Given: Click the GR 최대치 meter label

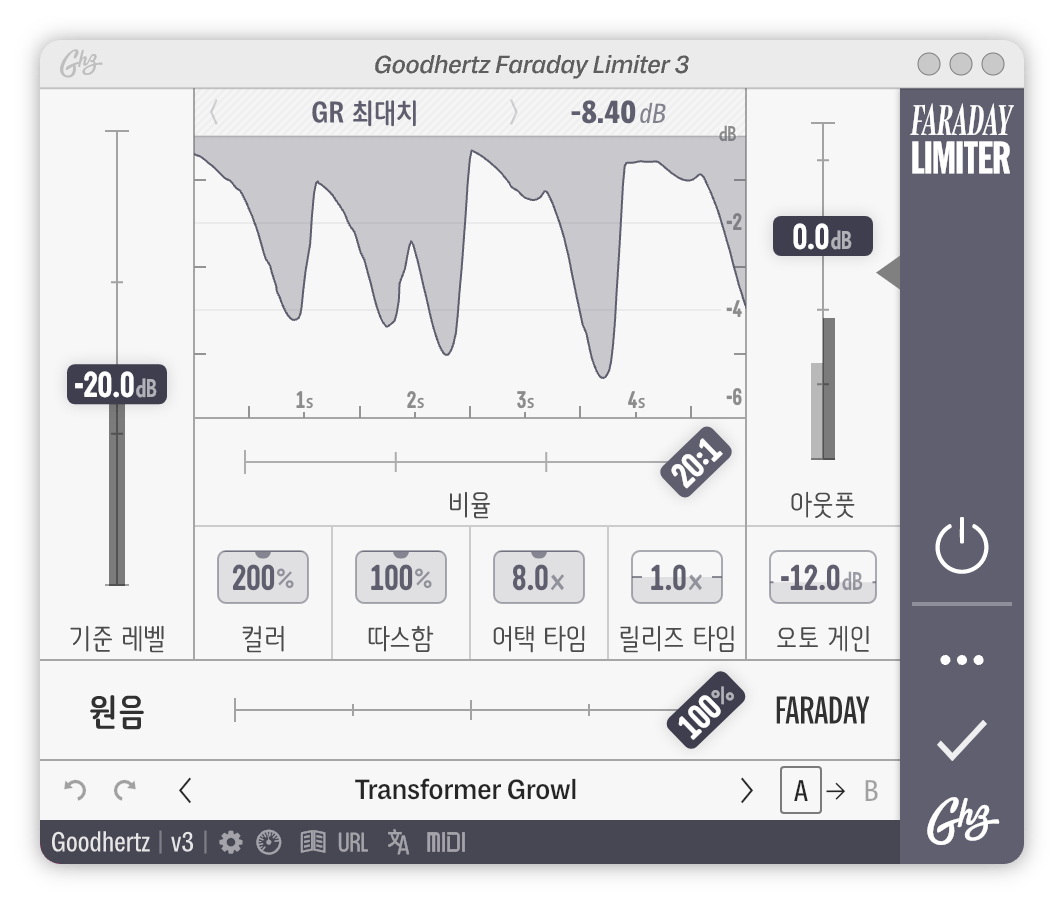Looking at the screenshot, I should click(x=364, y=113).
